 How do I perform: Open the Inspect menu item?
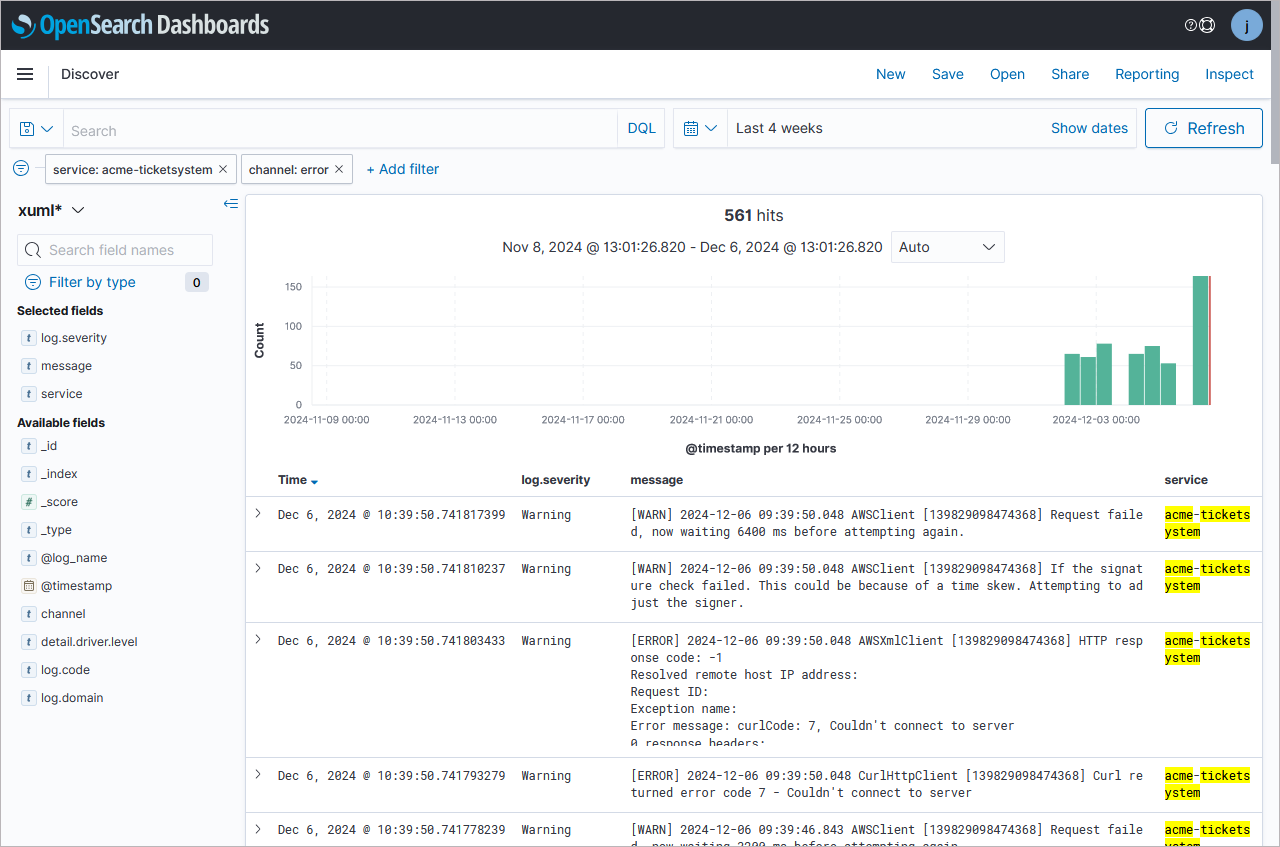click(x=1229, y=74)
